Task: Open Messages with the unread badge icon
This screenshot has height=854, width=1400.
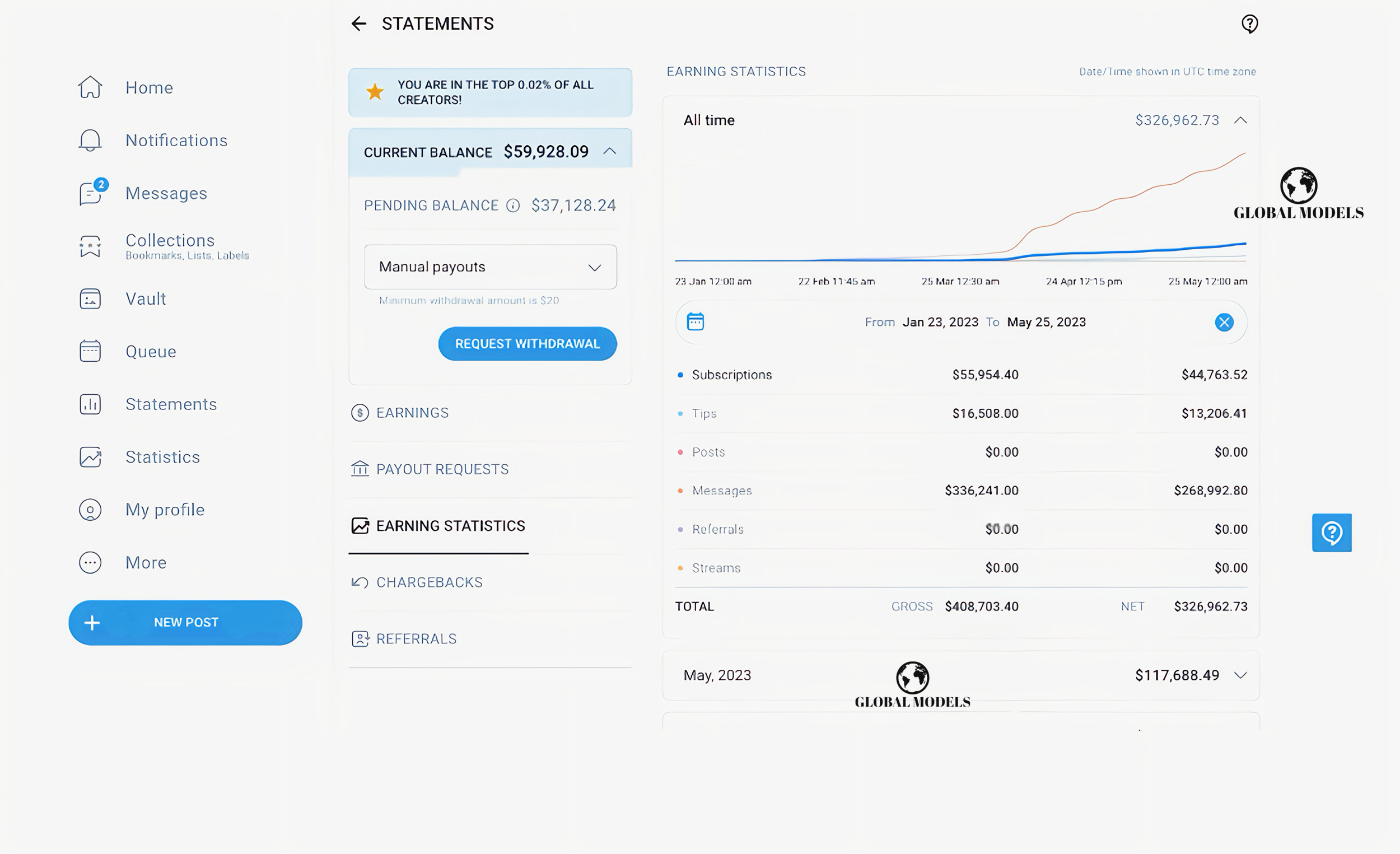Action: point(91,193)
